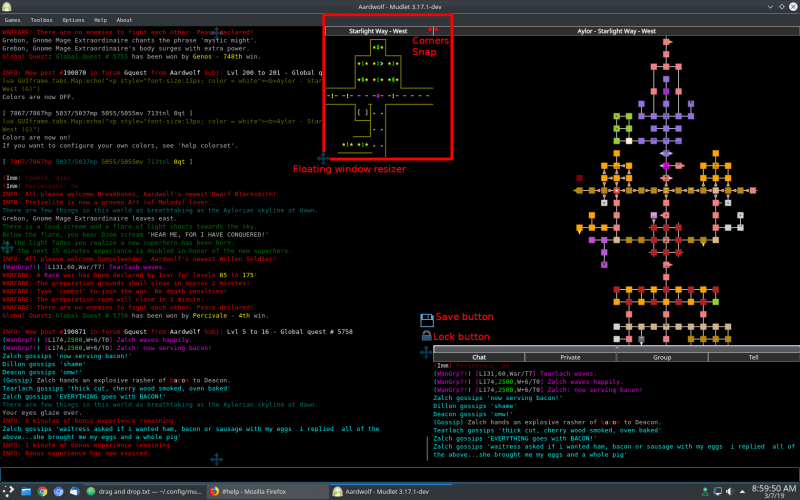Switch to the Chat tab
The height and width of the screenshot is (500, 800).
[479, 357]
